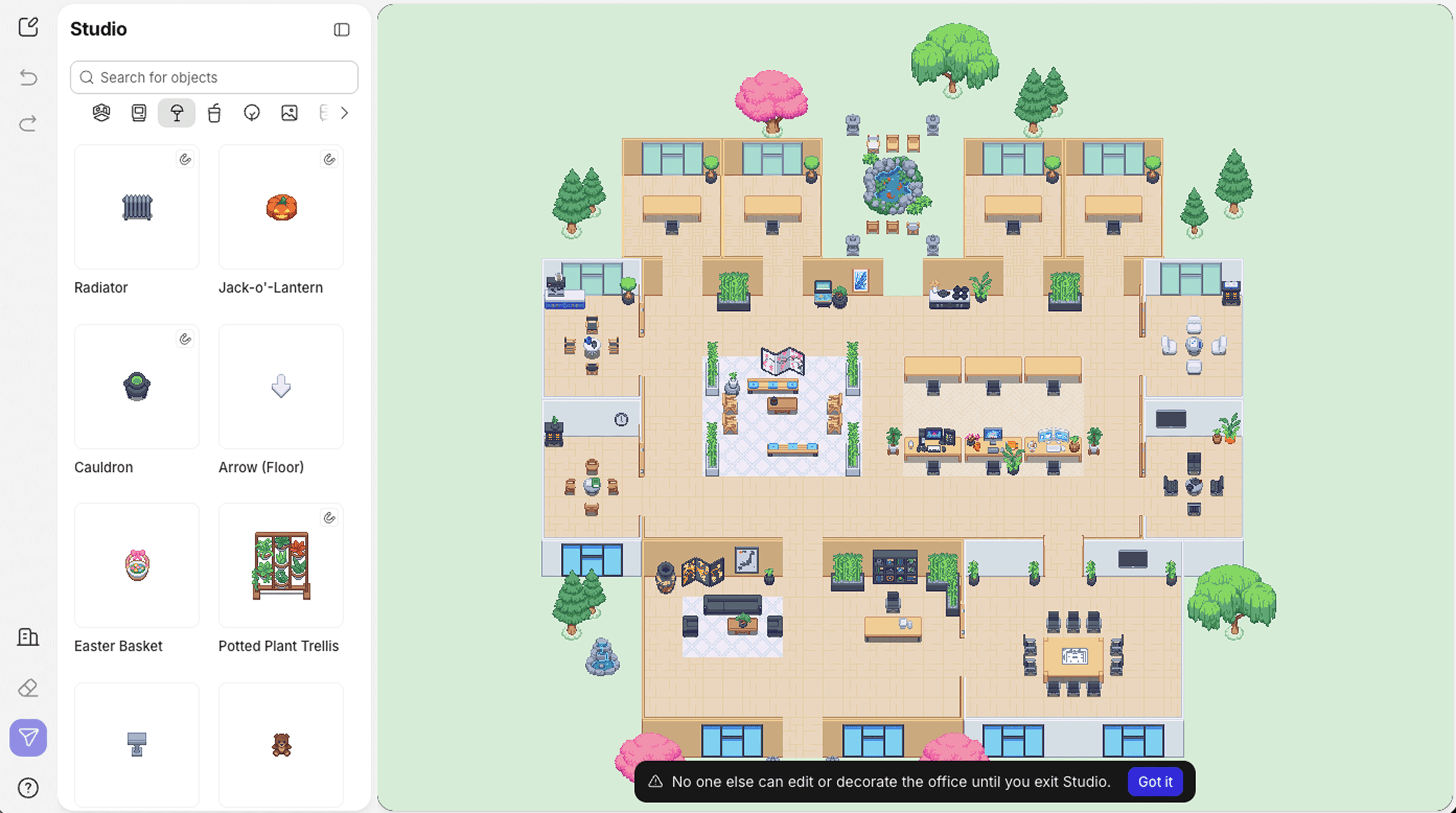Pick the Radiator object card

click(x=137, y=207)
